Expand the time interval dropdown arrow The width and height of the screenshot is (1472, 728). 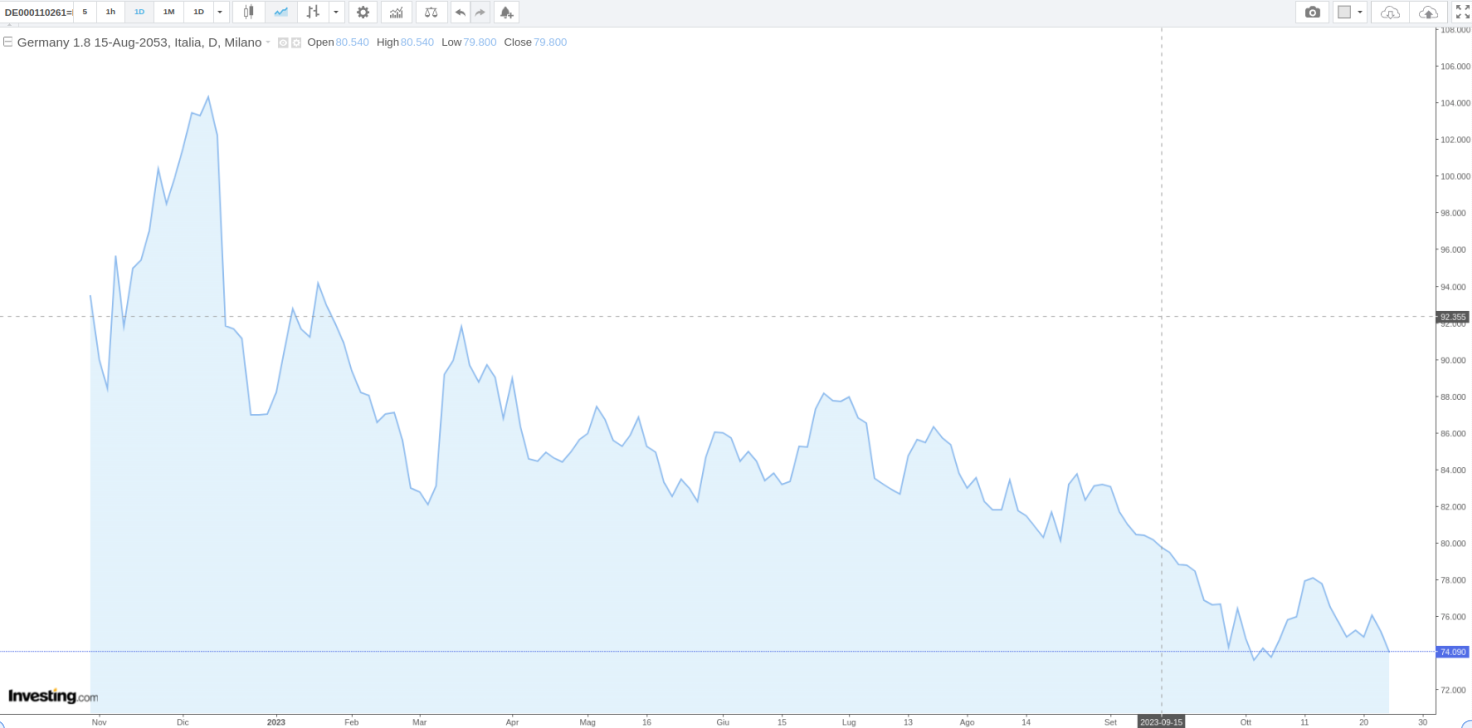tap(220, 12)
